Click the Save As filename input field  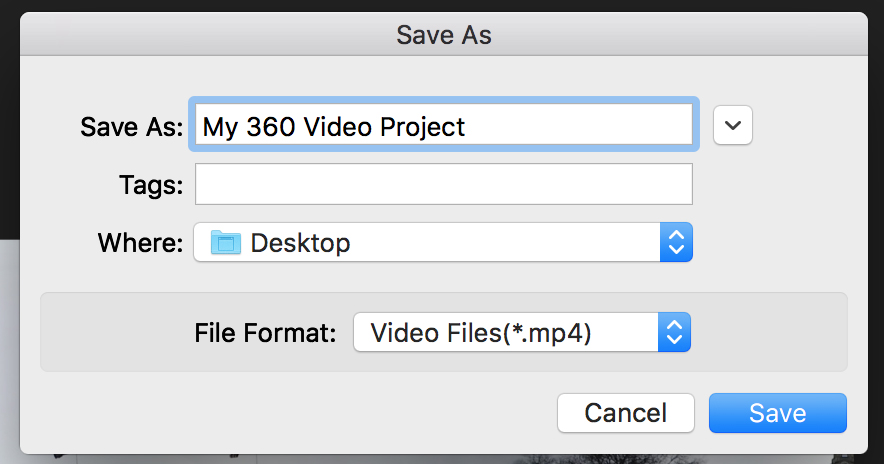[x=444, y=125]
